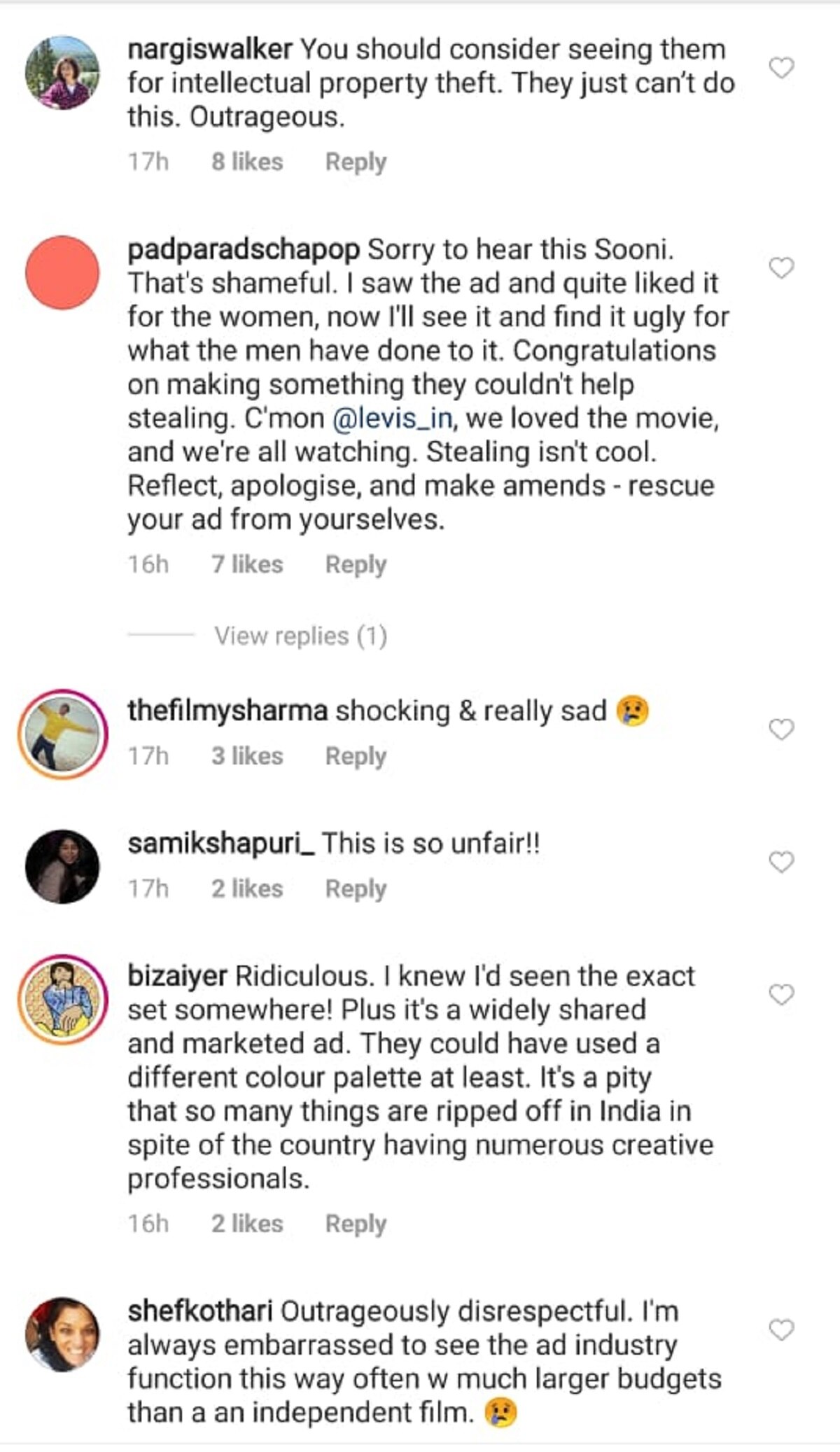Like nargiswalker's comment with the heart
Viewport: 840px width, 1452px height.
click(x=781, y=68)
